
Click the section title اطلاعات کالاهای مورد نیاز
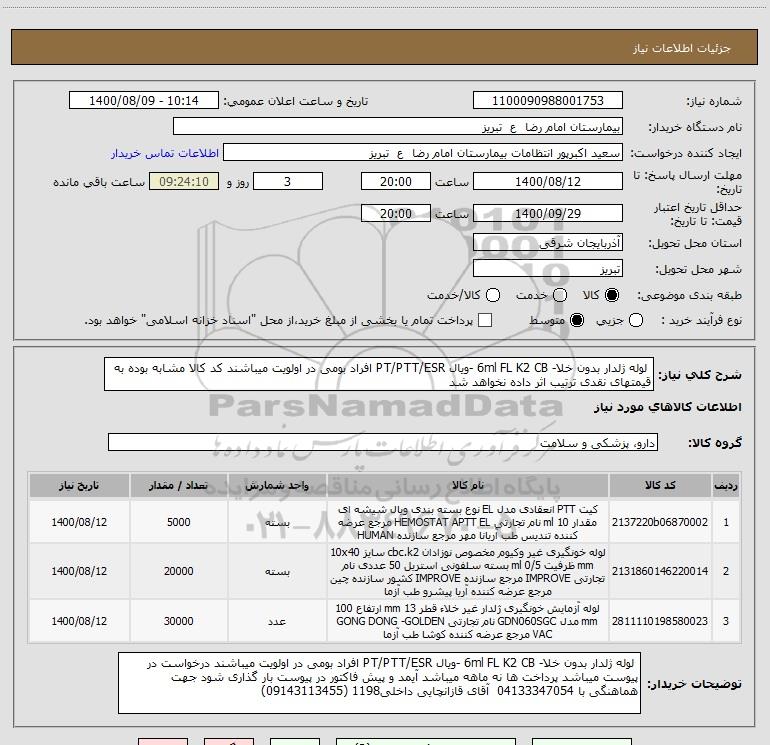[x=668, y=407]
